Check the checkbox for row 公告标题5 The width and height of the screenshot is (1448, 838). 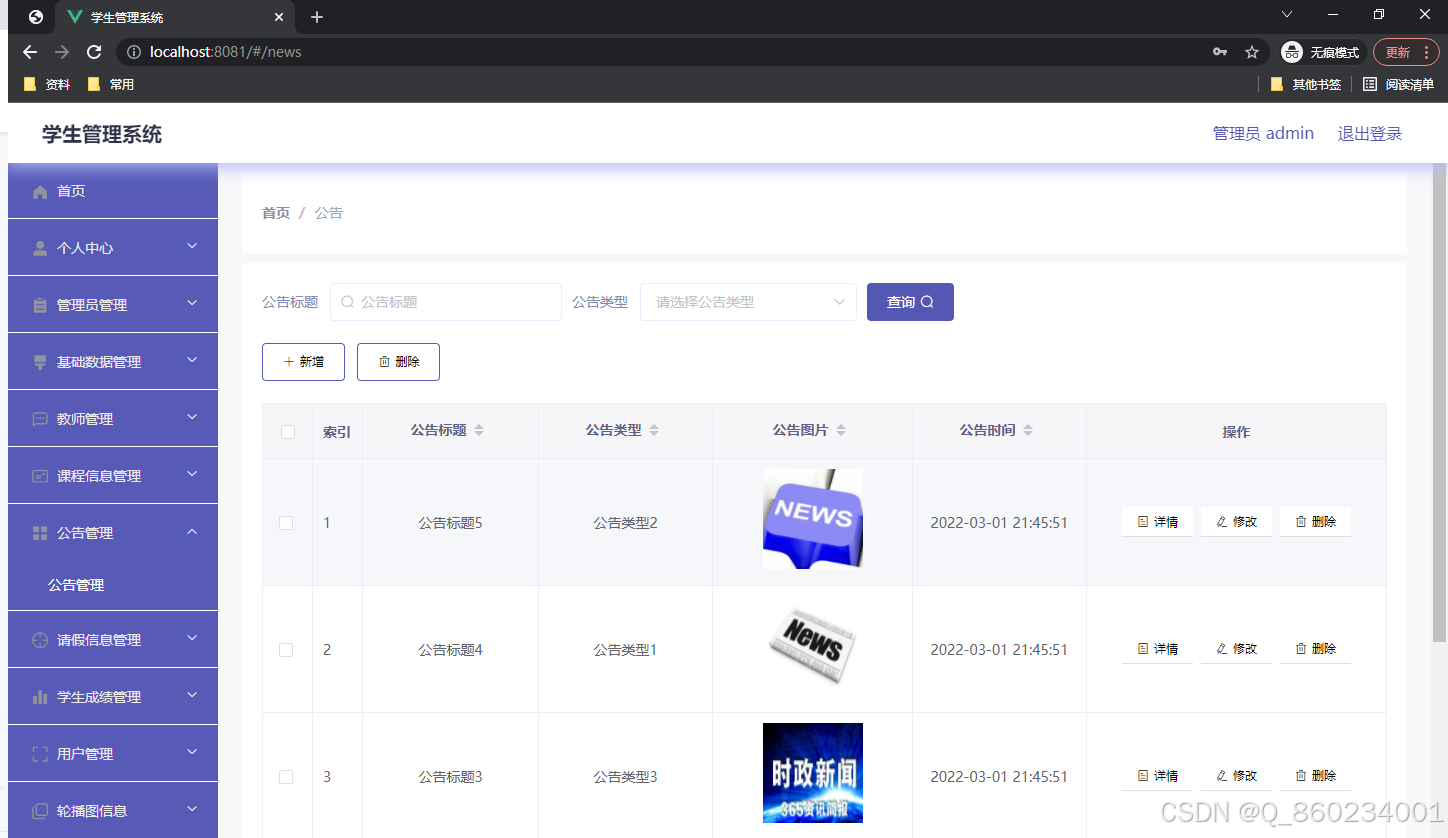(x=286, y=523)
